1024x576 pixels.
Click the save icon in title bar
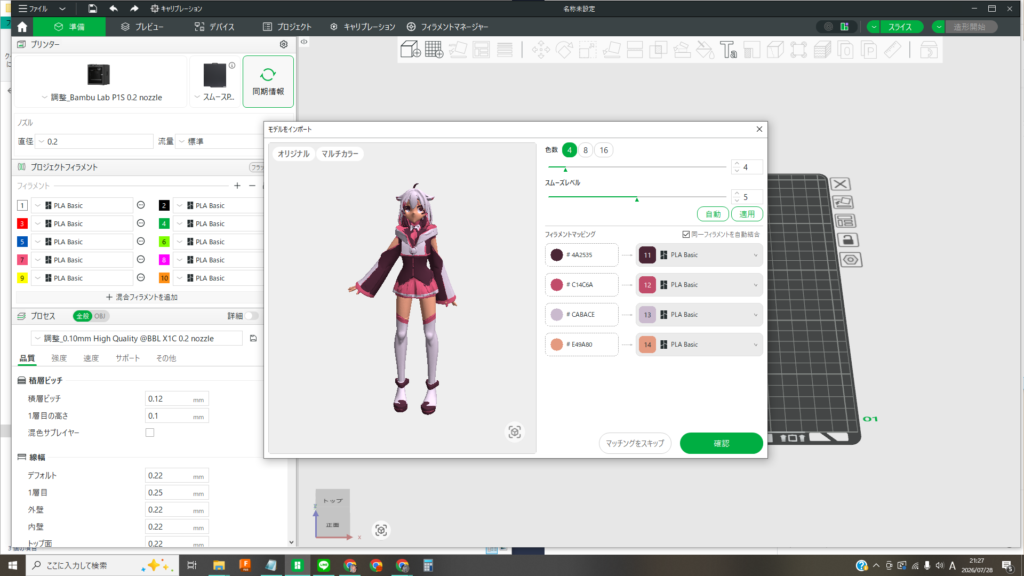click(x=92, y=8)
